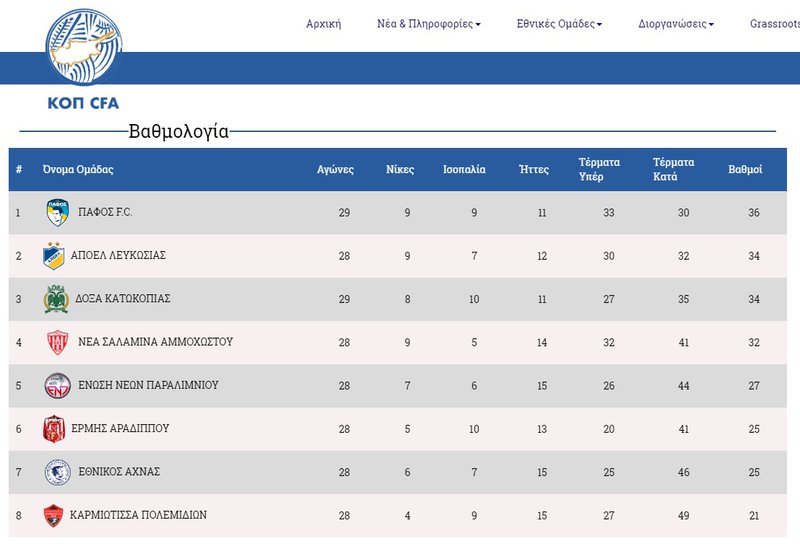Click the Βαθμοί column header
The width and height of the screenshot is (800, 554).
tap(745, 169)
